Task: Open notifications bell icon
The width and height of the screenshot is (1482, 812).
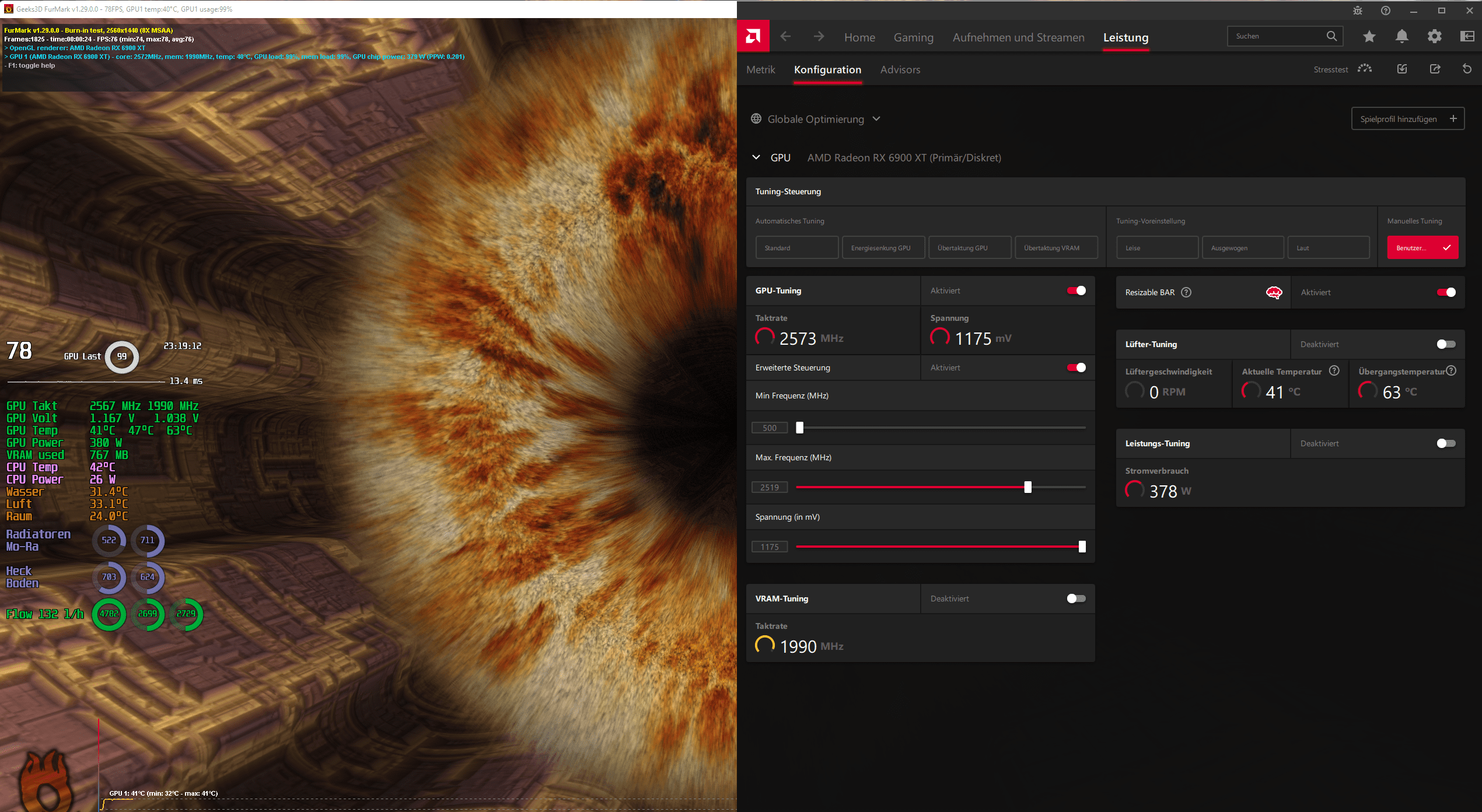Action: pos(1401,37)
